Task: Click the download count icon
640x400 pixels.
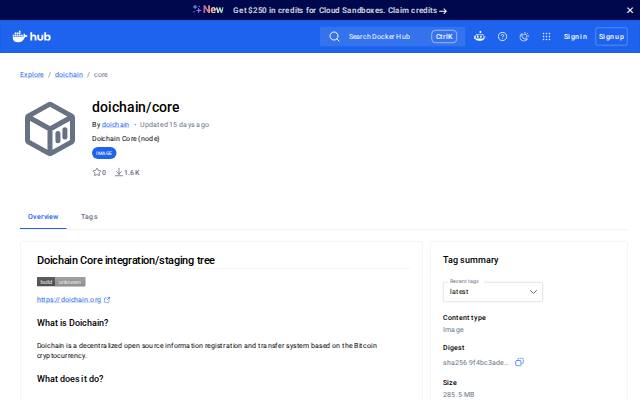Action: click(118, 172)
